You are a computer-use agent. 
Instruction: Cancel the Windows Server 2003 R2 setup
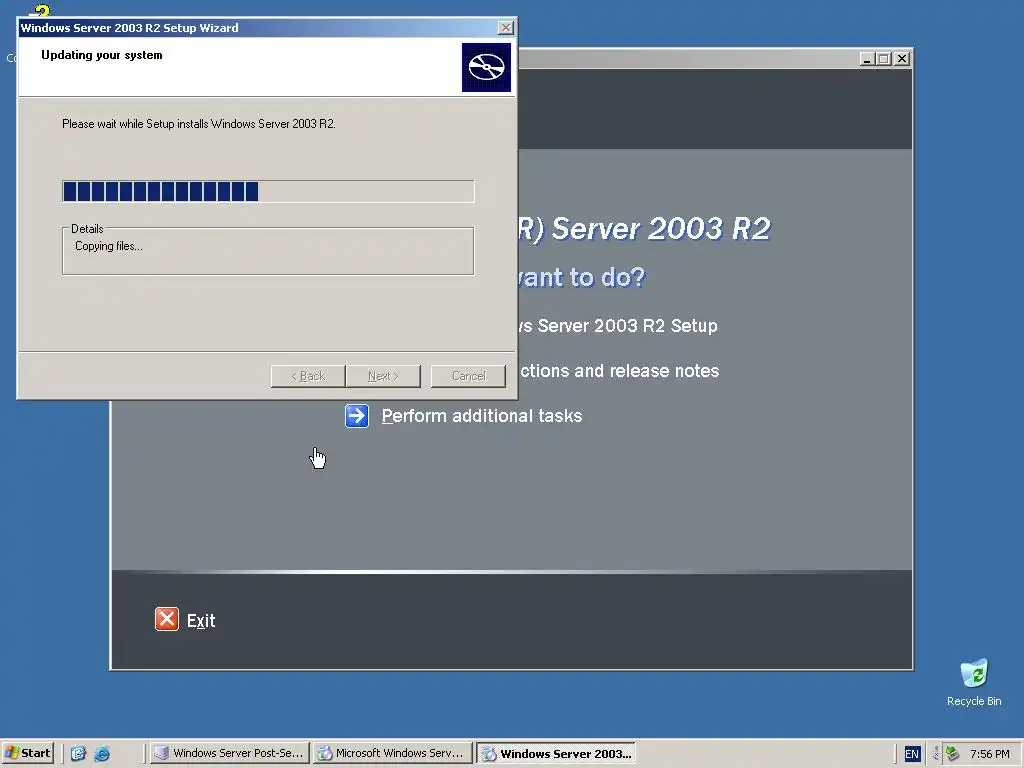(468, 376)
